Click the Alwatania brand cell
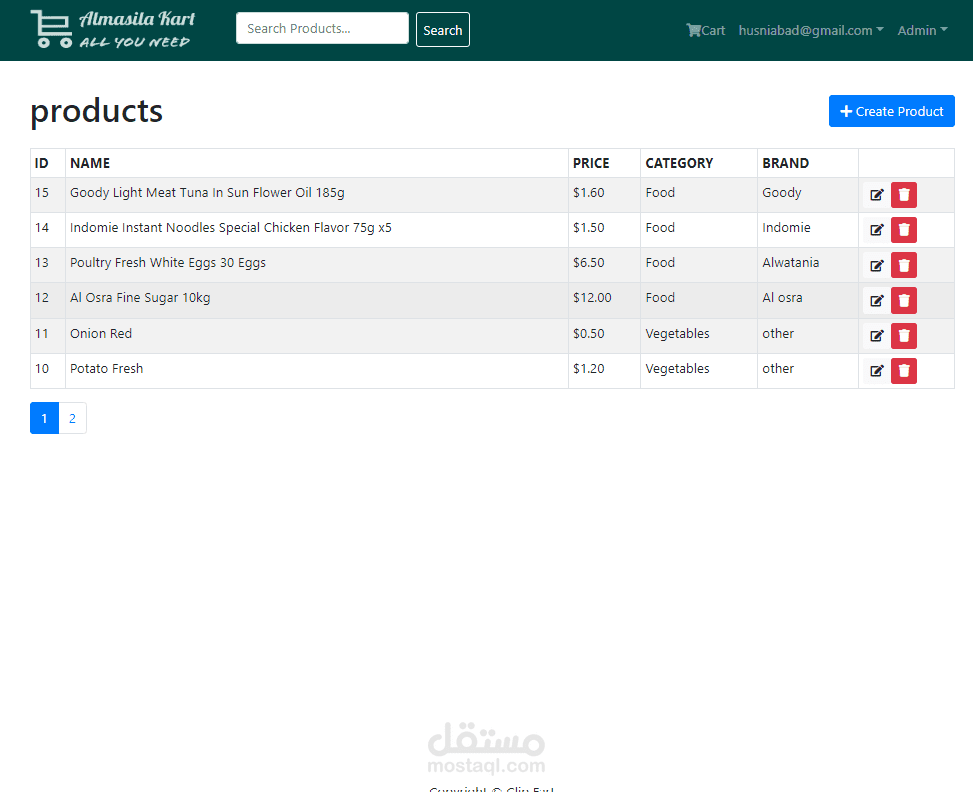The width and height of the screenshot is (973, 792). [808, 265]
